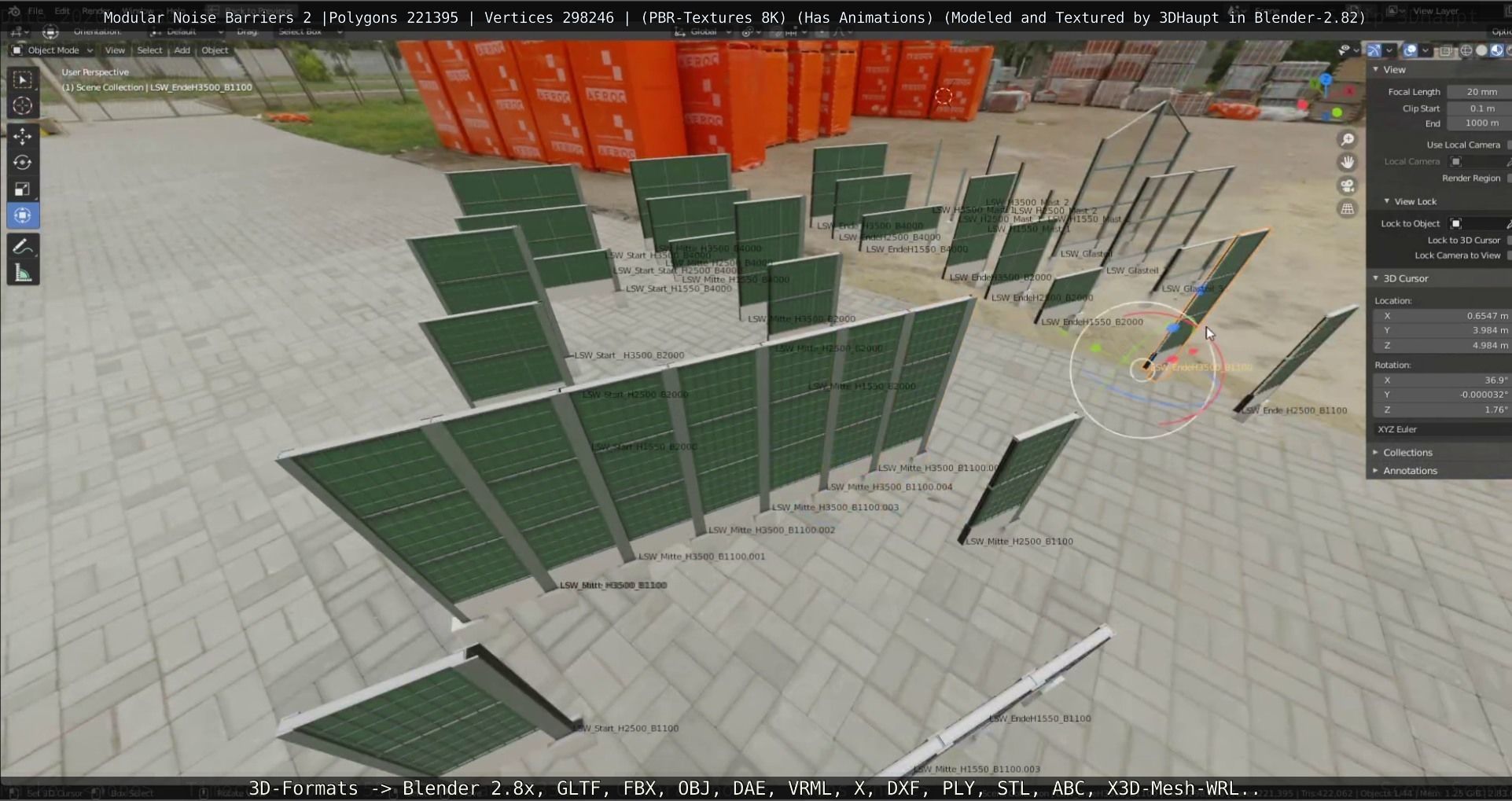Toggle the camera view button
This screenshot has height=801, width=1512.
[x=1348, y=186]
